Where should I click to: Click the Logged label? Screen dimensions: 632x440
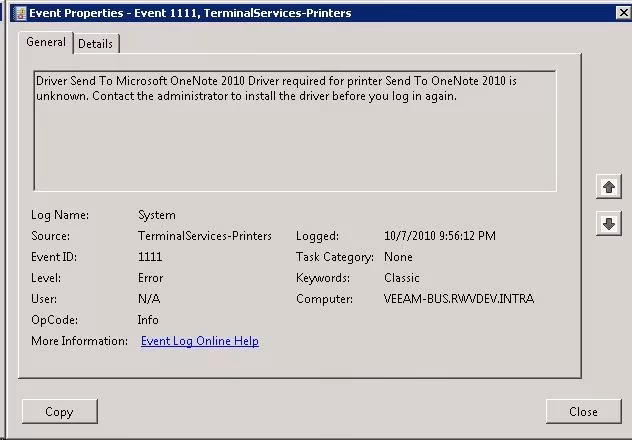(x=318, y=236)
